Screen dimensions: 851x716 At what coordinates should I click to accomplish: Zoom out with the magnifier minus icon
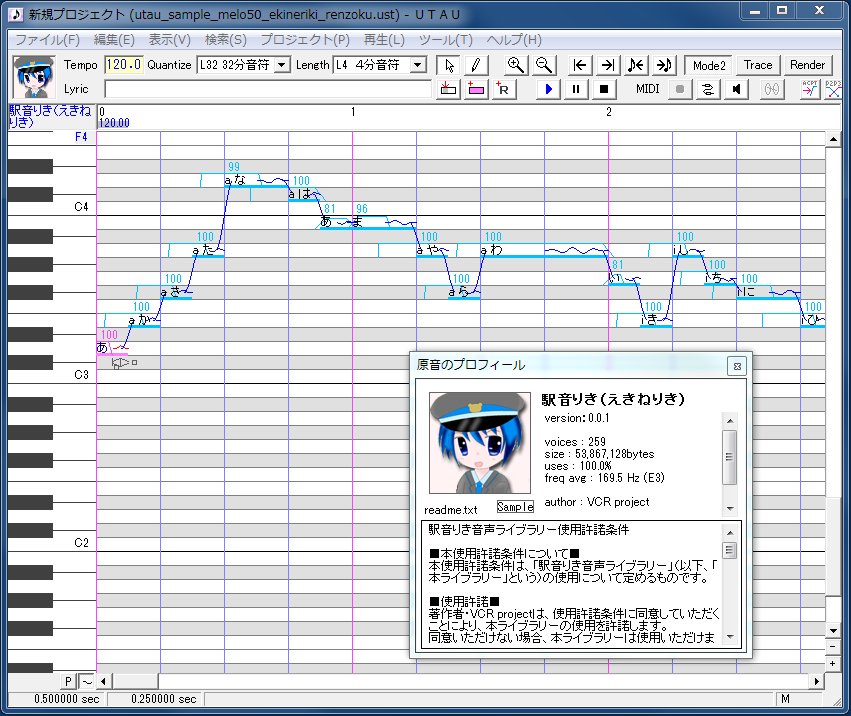(x=543, y=65)
